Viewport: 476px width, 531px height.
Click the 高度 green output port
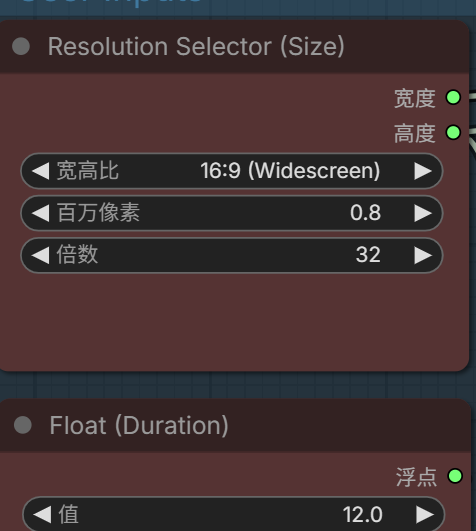(x=453, y=132)
